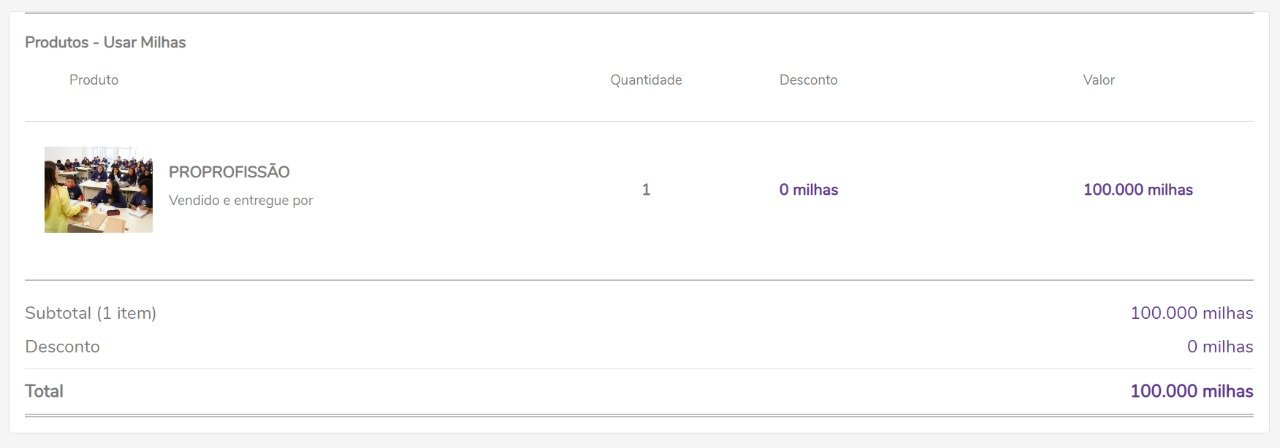Click the Total label
1280x448 pixels.
[x=44, y=391]
